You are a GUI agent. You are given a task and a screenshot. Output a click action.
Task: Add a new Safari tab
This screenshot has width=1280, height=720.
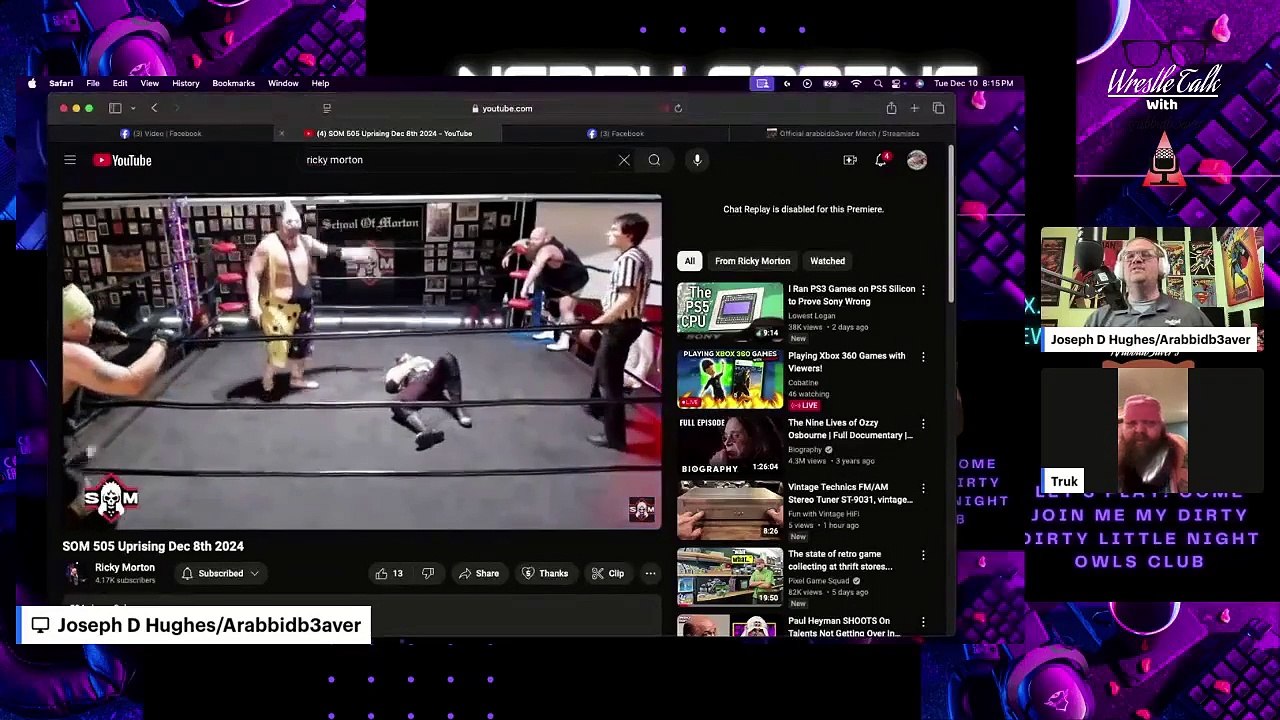click(914, 108)
